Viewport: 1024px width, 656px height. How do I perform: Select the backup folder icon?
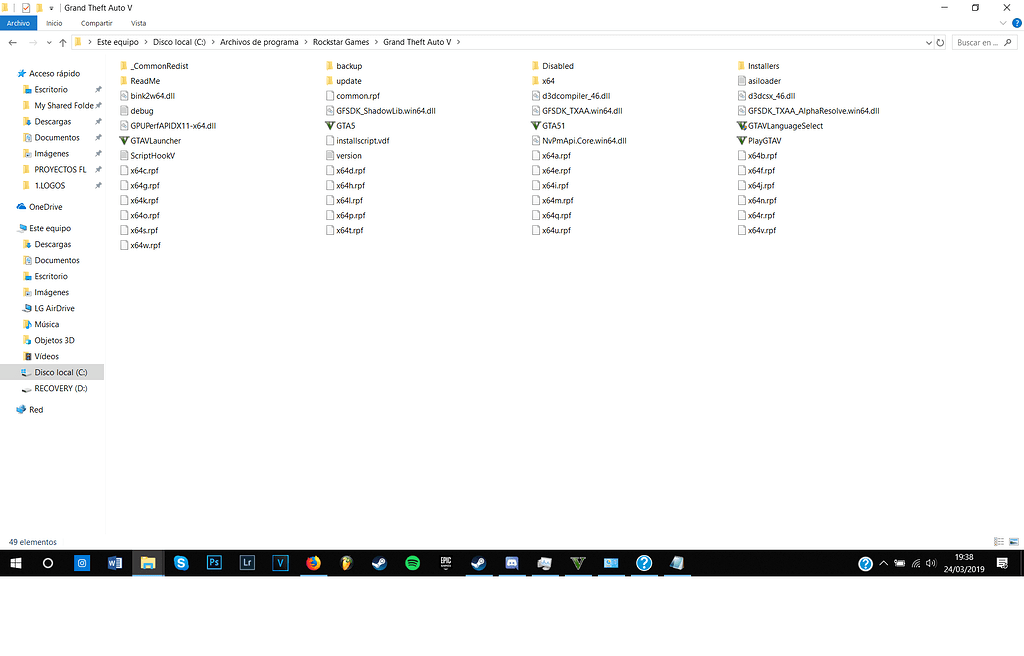pyautogui.click(x=330, y=66)
